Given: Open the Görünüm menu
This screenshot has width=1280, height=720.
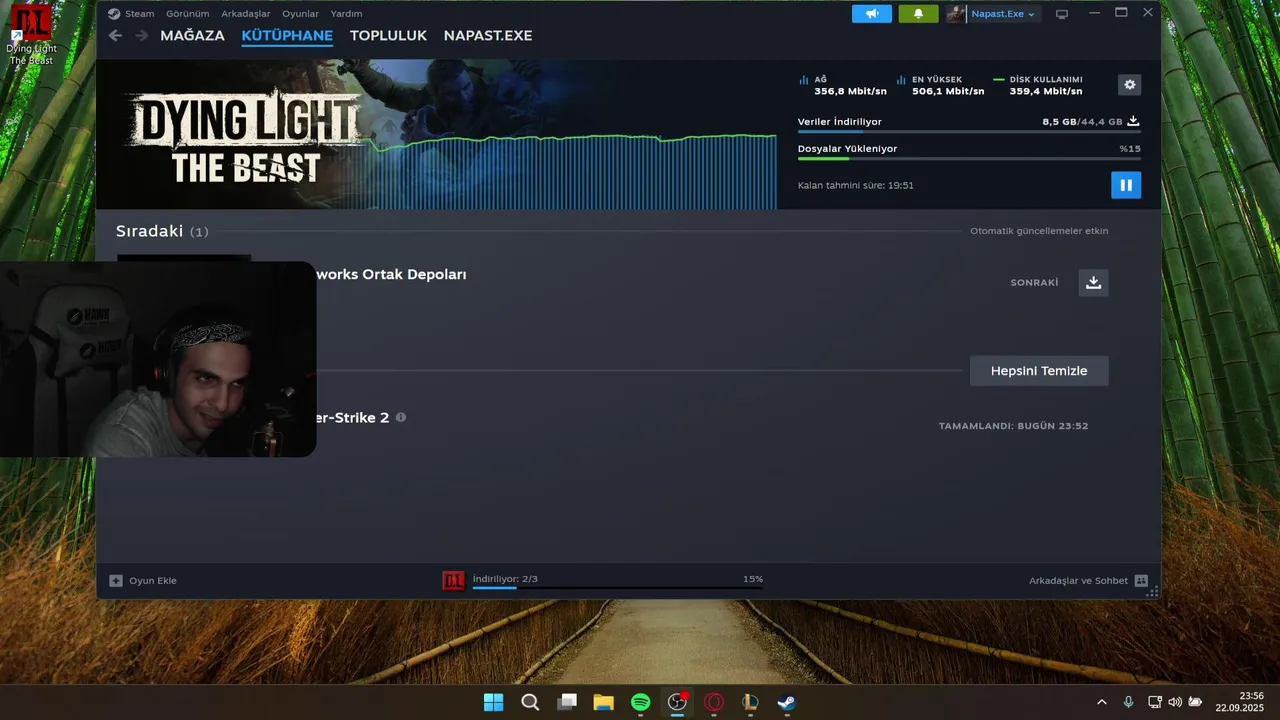Looking at the screenshot, I should tap(187, 14).
